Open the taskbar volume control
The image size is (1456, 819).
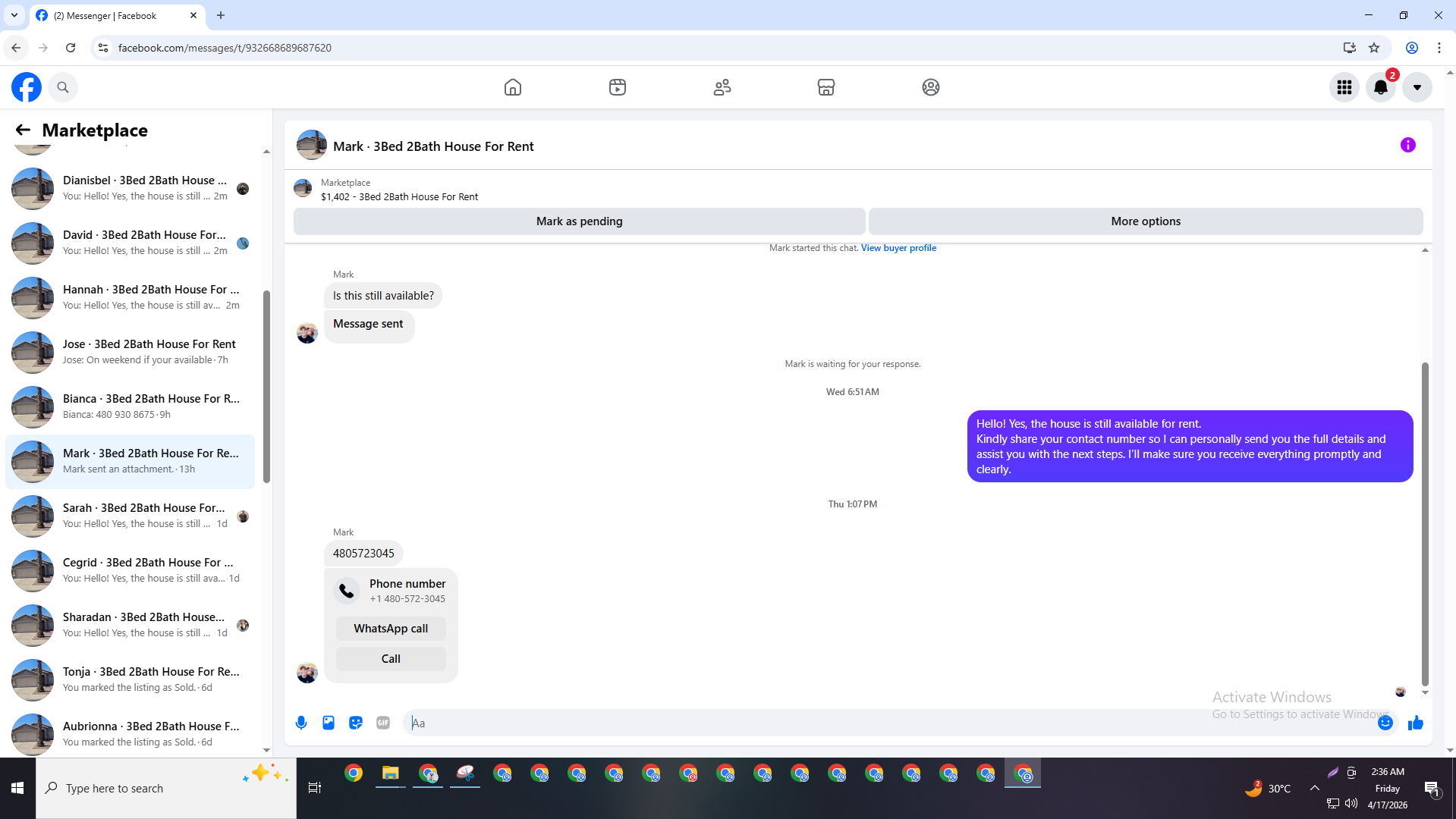(x=1351, y=803)
